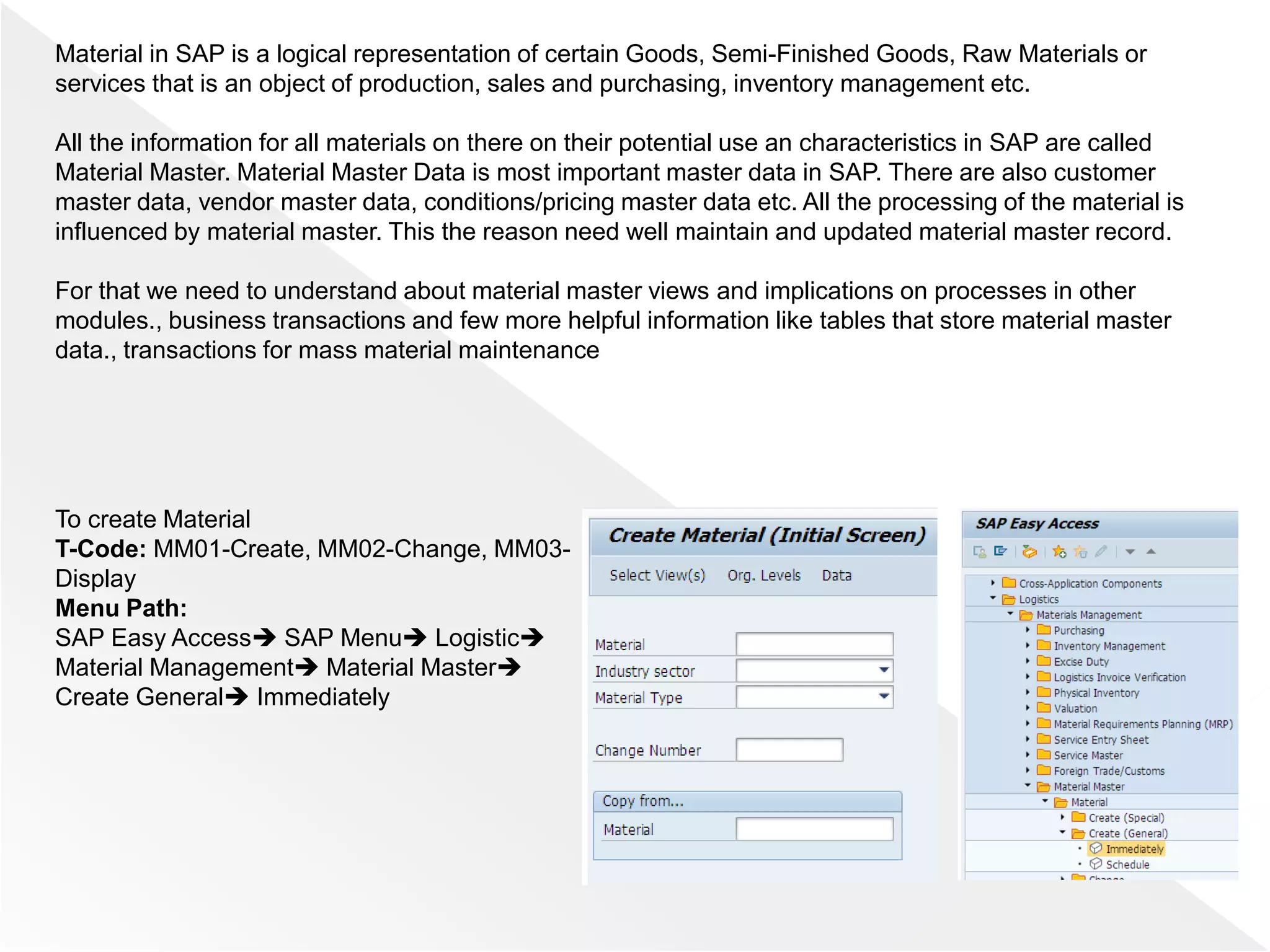This screenshot has width=1270, height=952.
Task: Click the Foreign Trade/Customs folder icon
Action: 1044,770
